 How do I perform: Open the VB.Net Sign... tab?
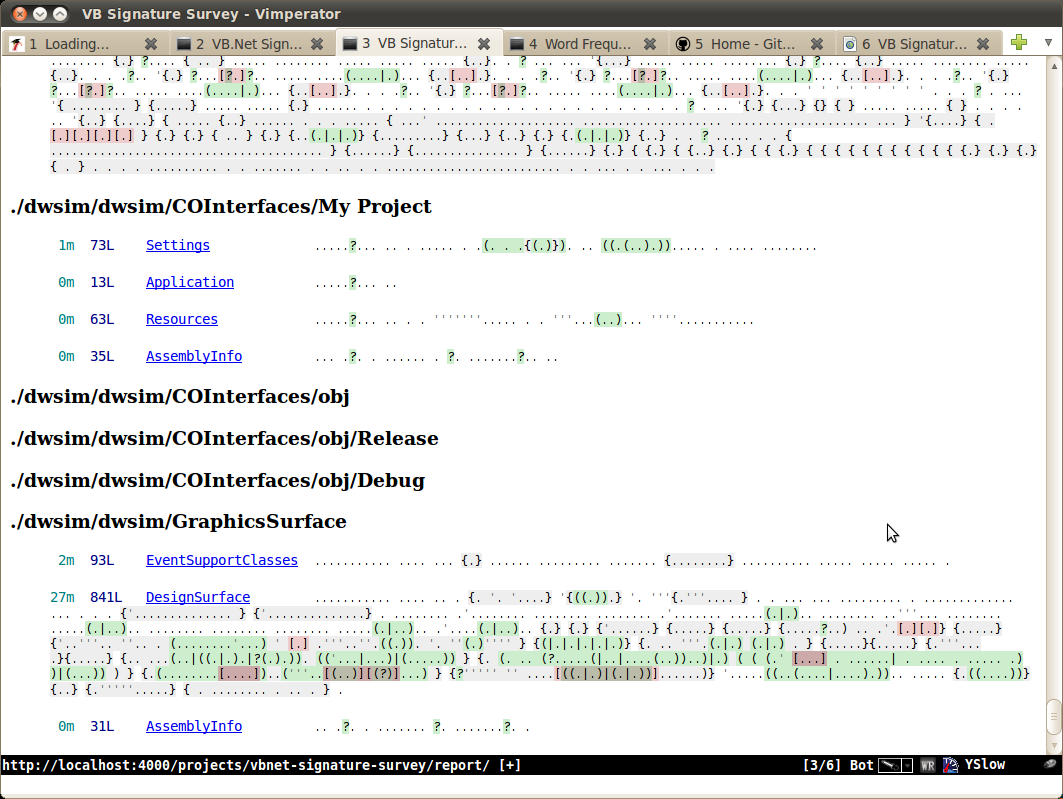click(252, 44)
